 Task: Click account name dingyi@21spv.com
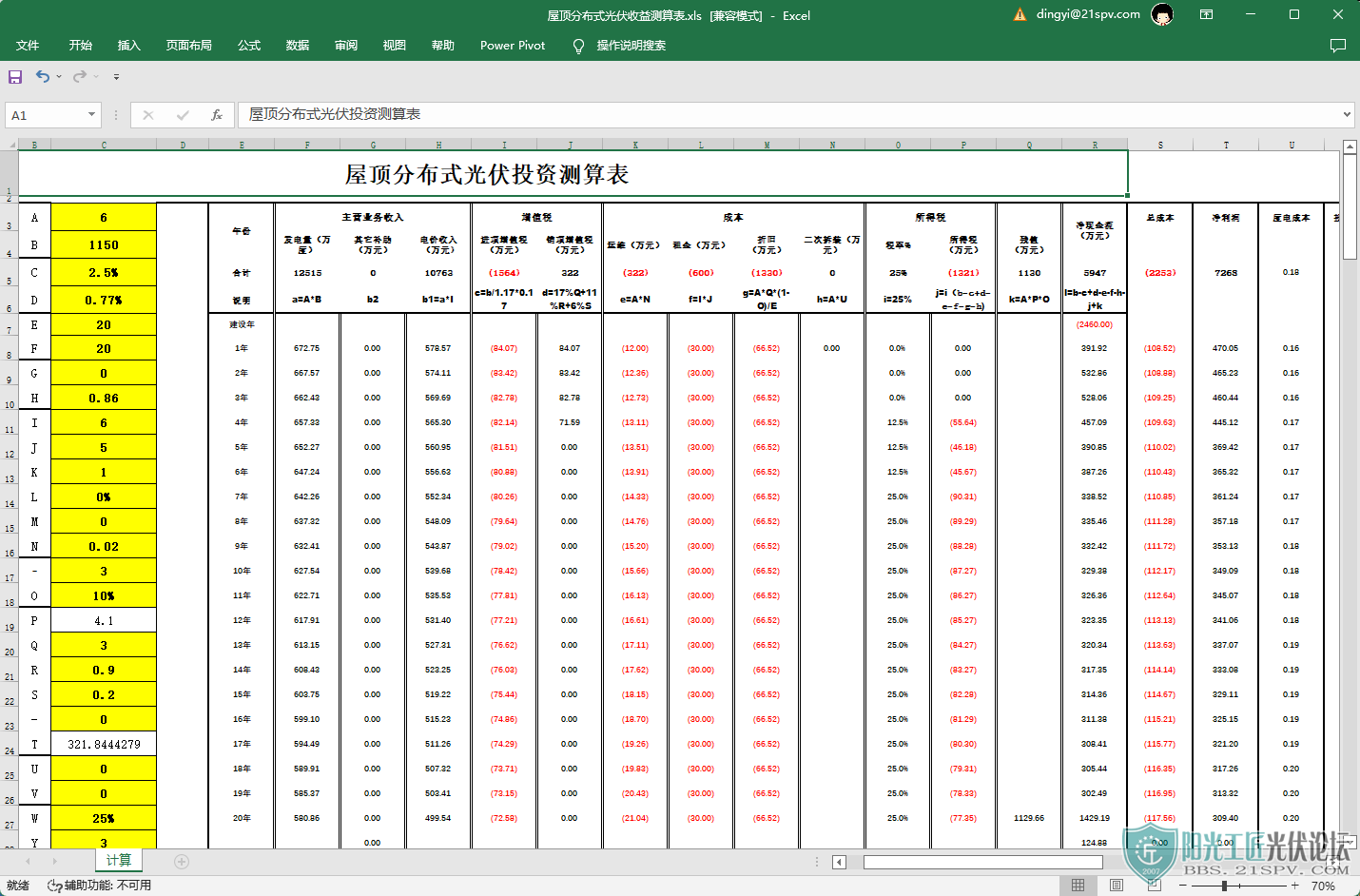click(x=1088, y=14)
